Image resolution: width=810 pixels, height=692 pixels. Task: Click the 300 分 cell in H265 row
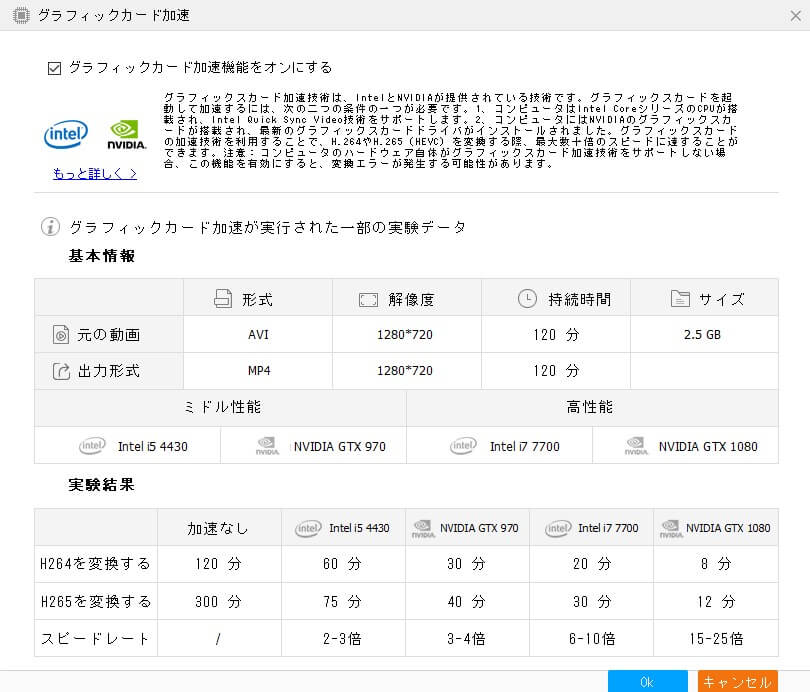[220, 602]
